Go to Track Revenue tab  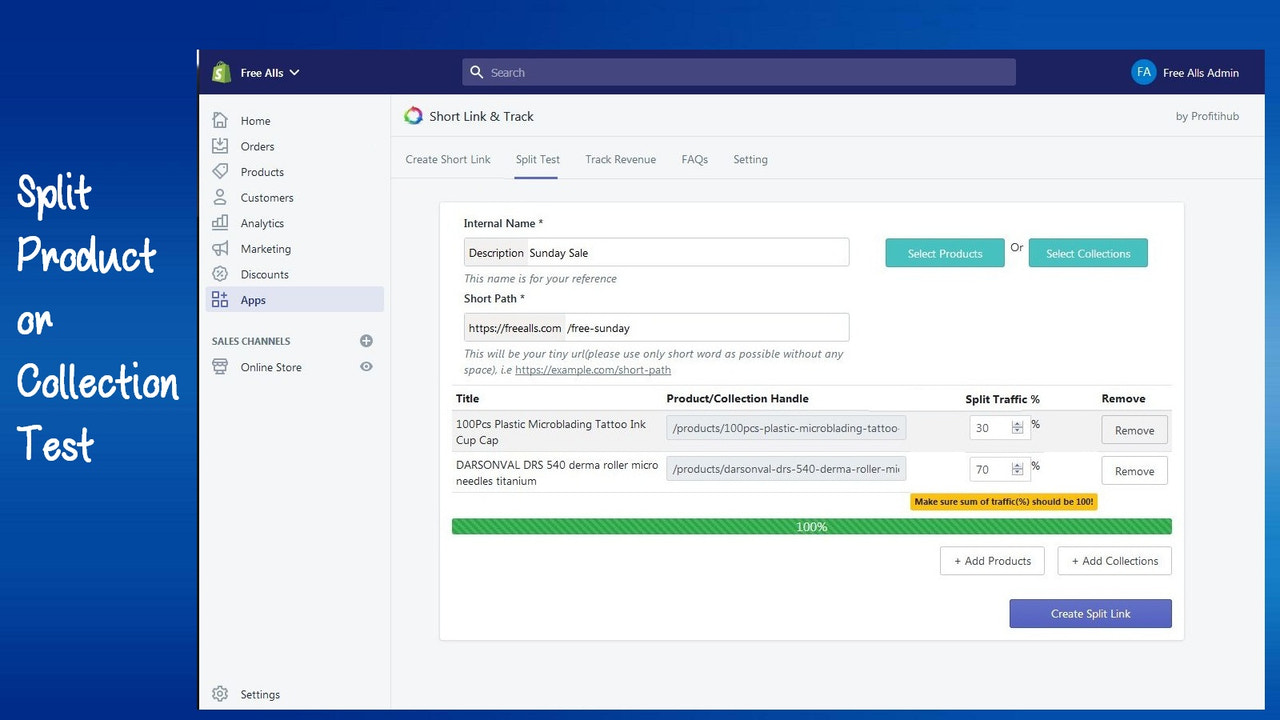click(620, 159)
